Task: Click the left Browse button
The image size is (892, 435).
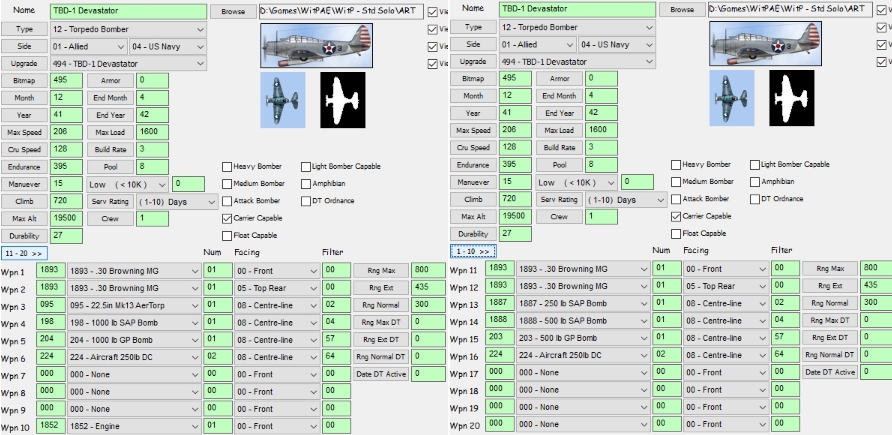Action: [x=233, y=11]
